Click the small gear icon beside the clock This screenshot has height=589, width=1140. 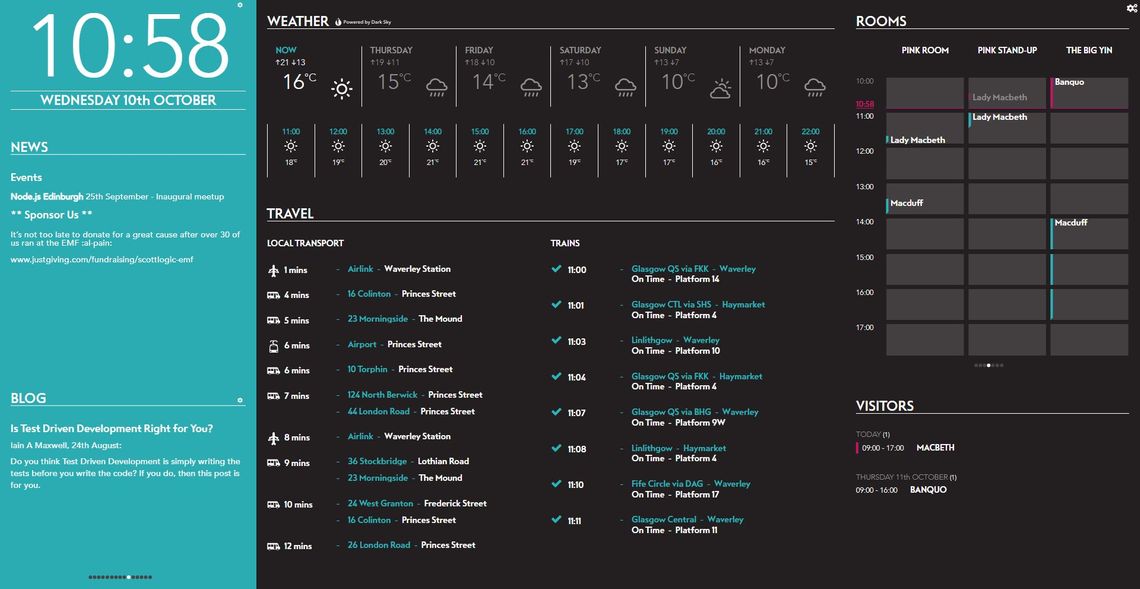click(240, 5)
